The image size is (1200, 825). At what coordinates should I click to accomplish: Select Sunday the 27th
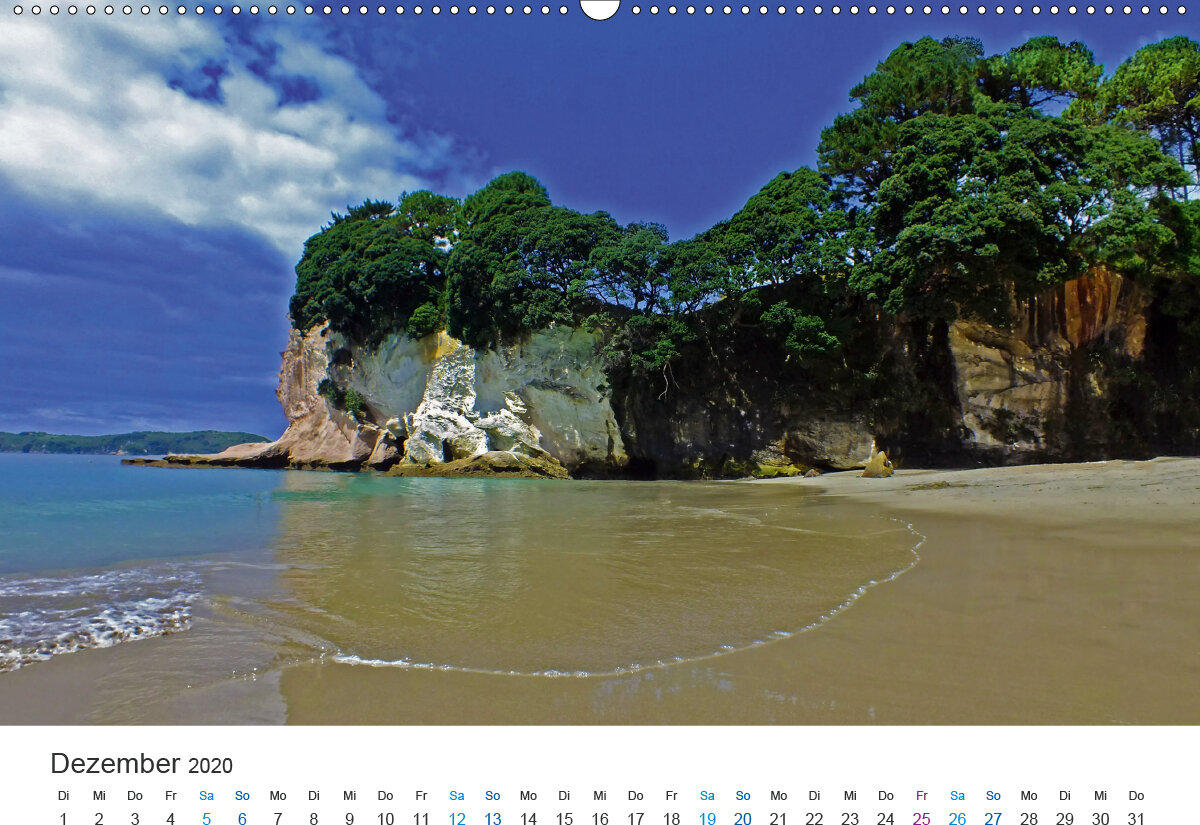[x=993, y=818]
